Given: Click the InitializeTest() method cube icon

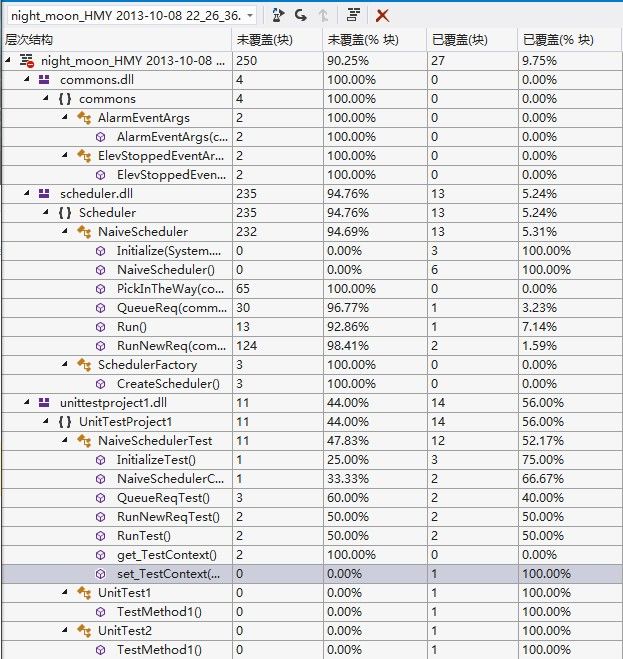Looking at the screenshot, I should coord(100,460).
